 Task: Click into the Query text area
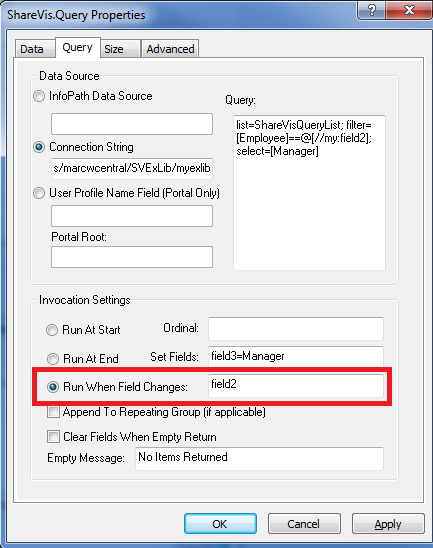point(309,193)
